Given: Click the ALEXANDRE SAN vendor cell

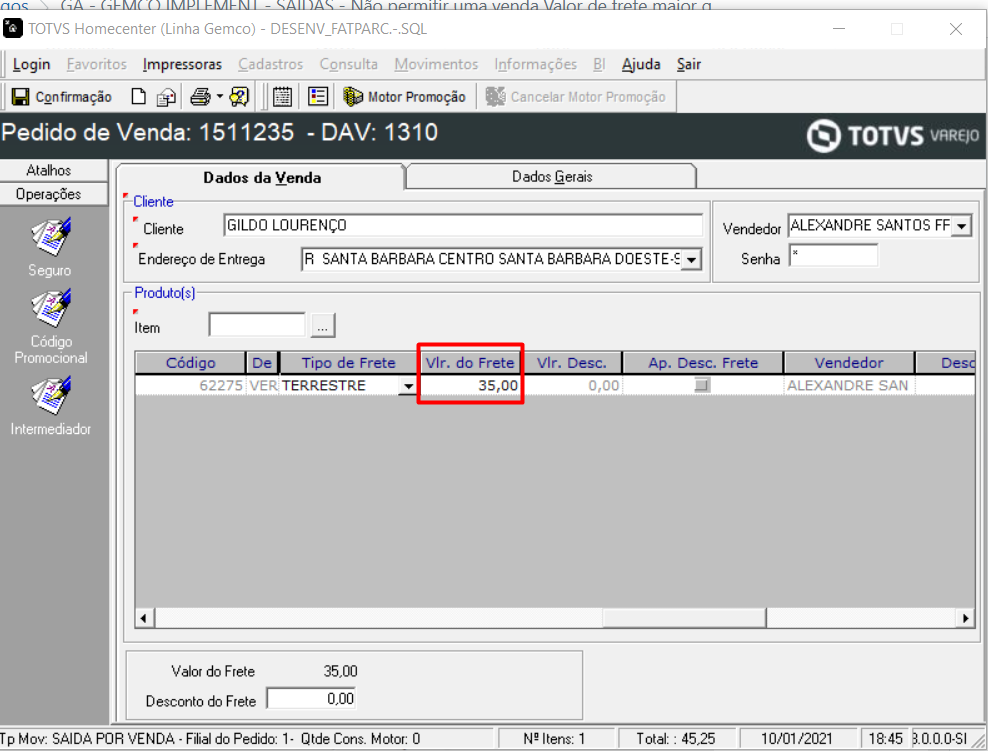Looking at the screenshot, I should click(x=848, y=386).
